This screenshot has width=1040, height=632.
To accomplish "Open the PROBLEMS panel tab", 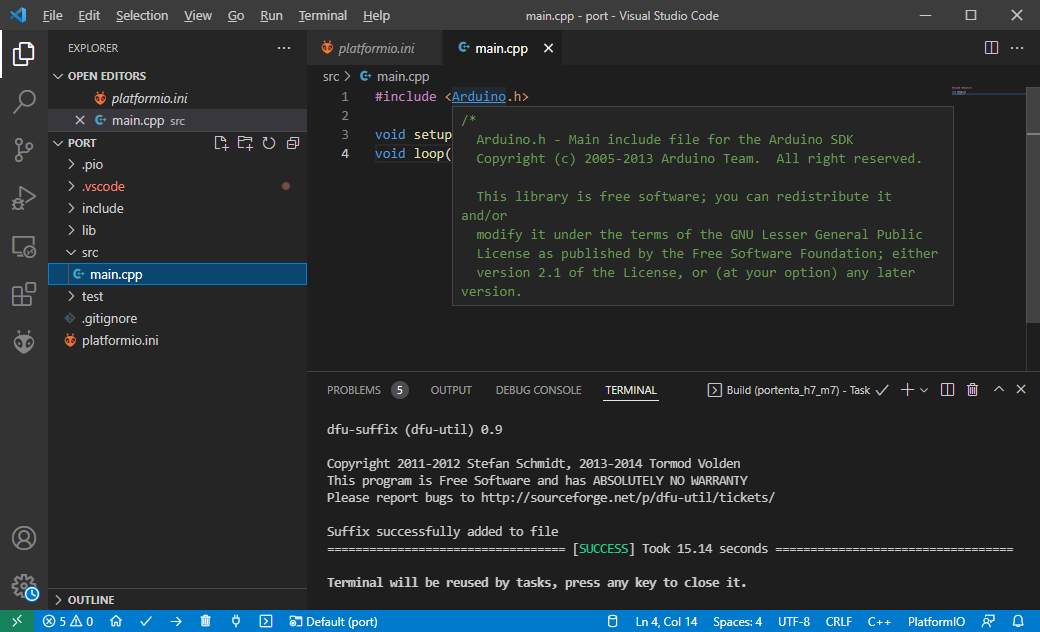I will tap(355, 390).
